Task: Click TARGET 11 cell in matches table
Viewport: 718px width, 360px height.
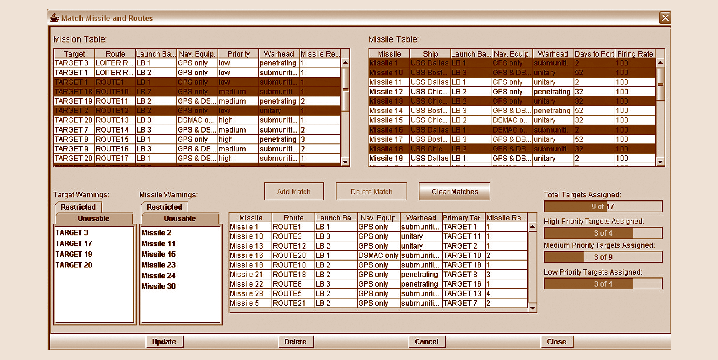Action: click(463, 236)
